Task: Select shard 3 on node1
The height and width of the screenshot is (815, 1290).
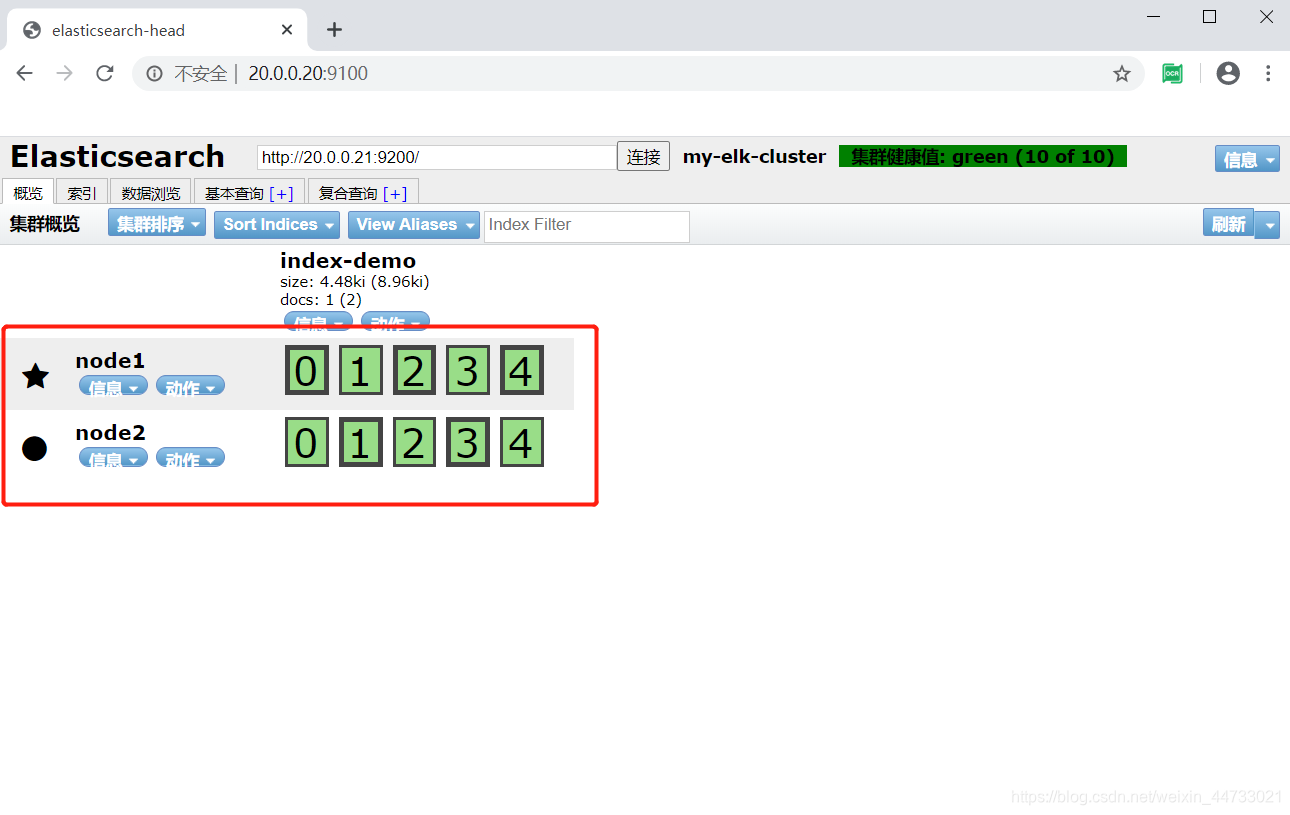Action: [x=467, y=370]
